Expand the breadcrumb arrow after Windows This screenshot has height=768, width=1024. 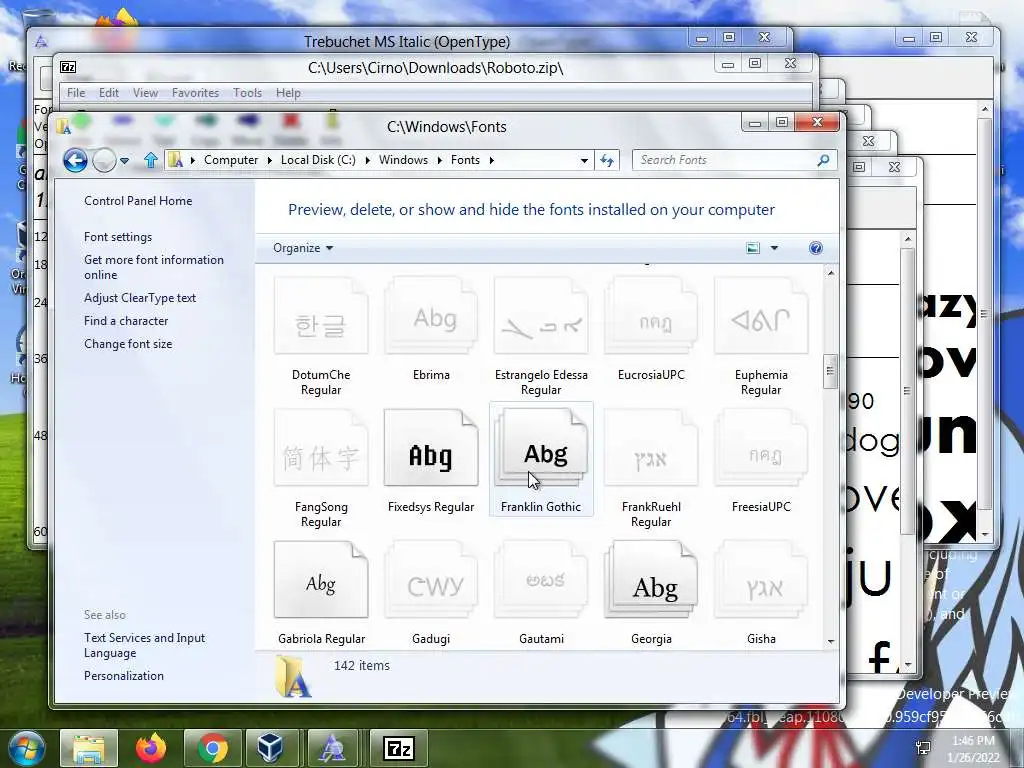pyautogui.click(x=439, y=161)
